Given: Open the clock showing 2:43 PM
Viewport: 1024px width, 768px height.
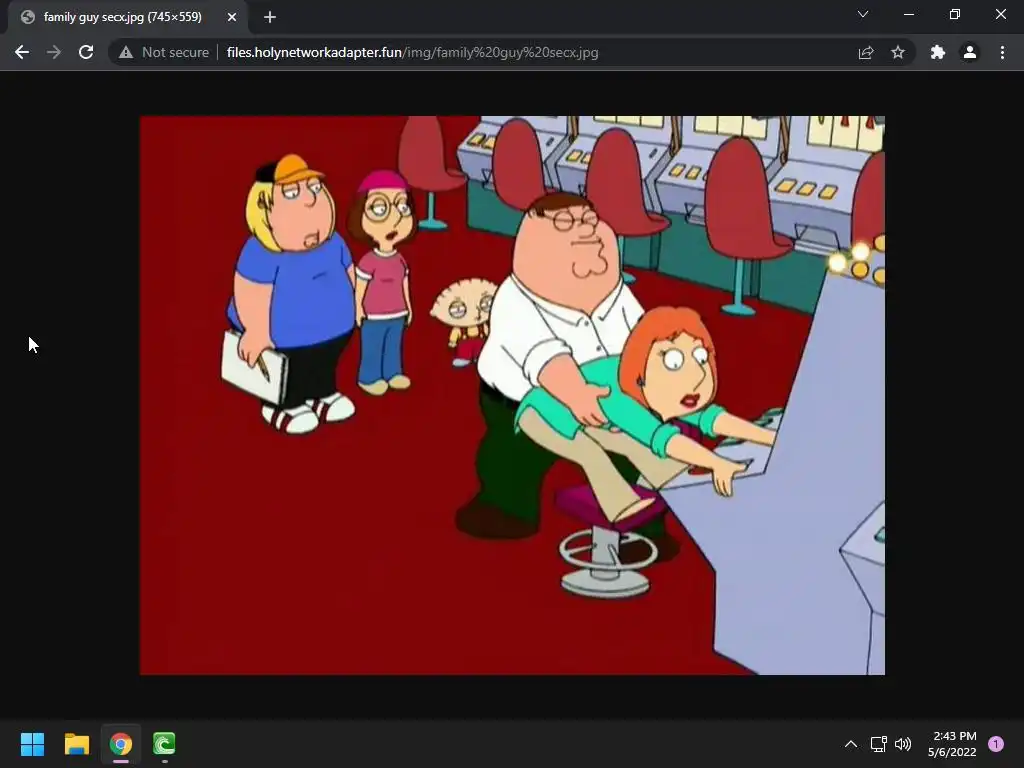Looking at the screenshot, I should click(x=952, y=744).
